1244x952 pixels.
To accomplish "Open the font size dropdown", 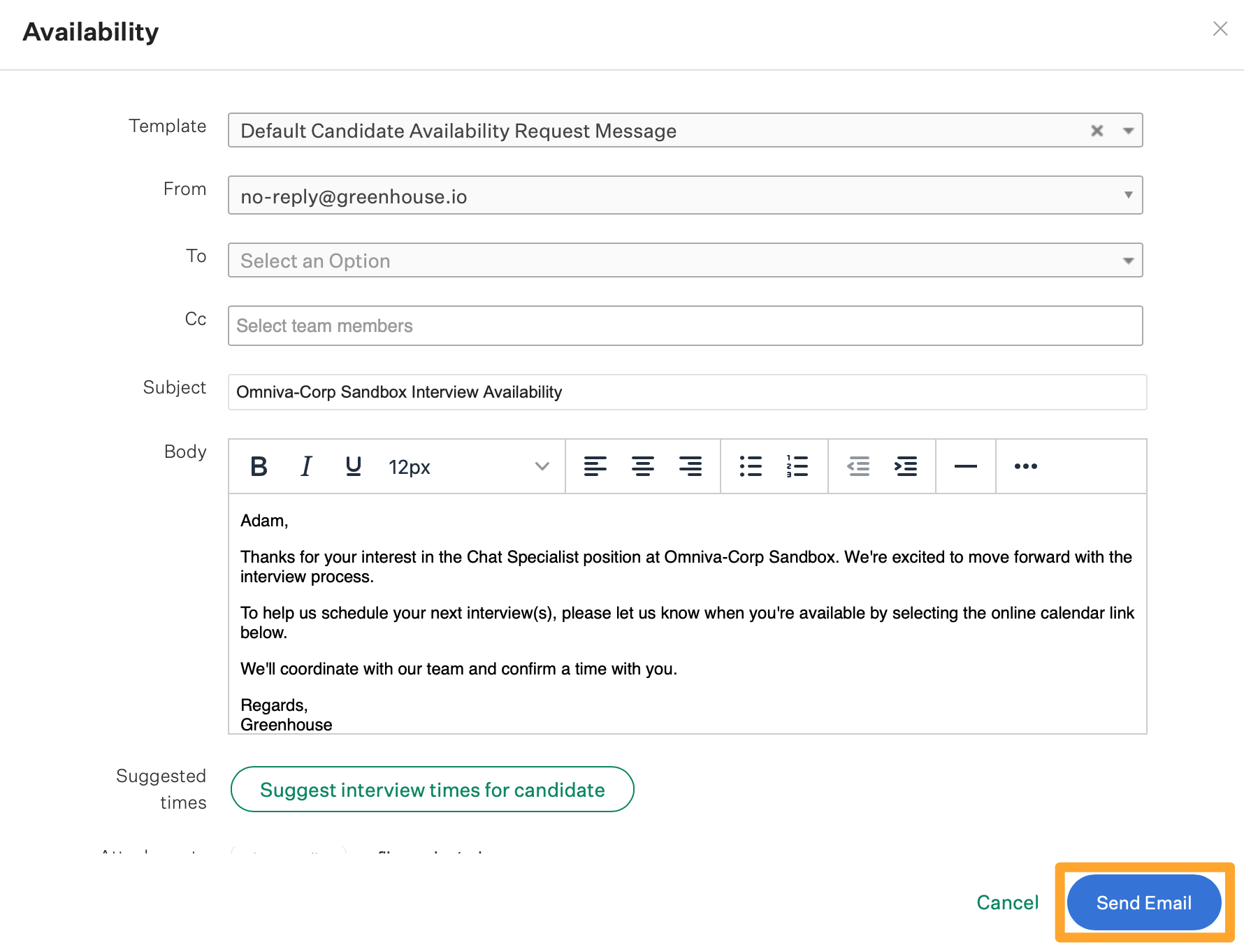I will 541,466.
